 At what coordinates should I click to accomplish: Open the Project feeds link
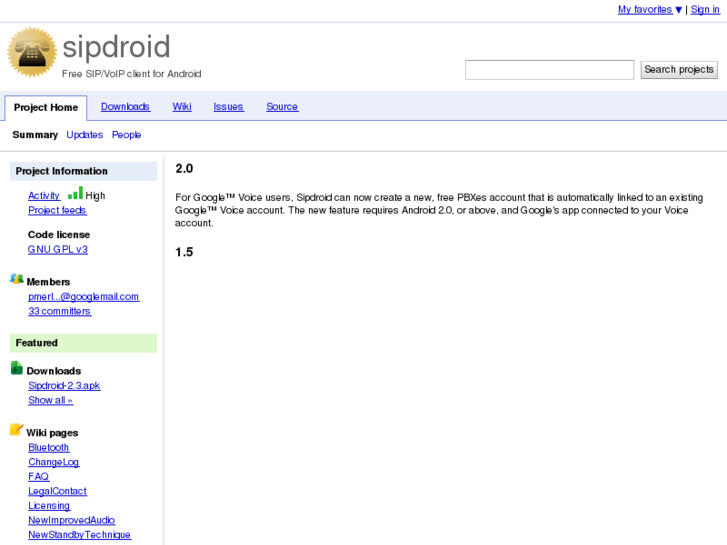click(x=57, y=210)
